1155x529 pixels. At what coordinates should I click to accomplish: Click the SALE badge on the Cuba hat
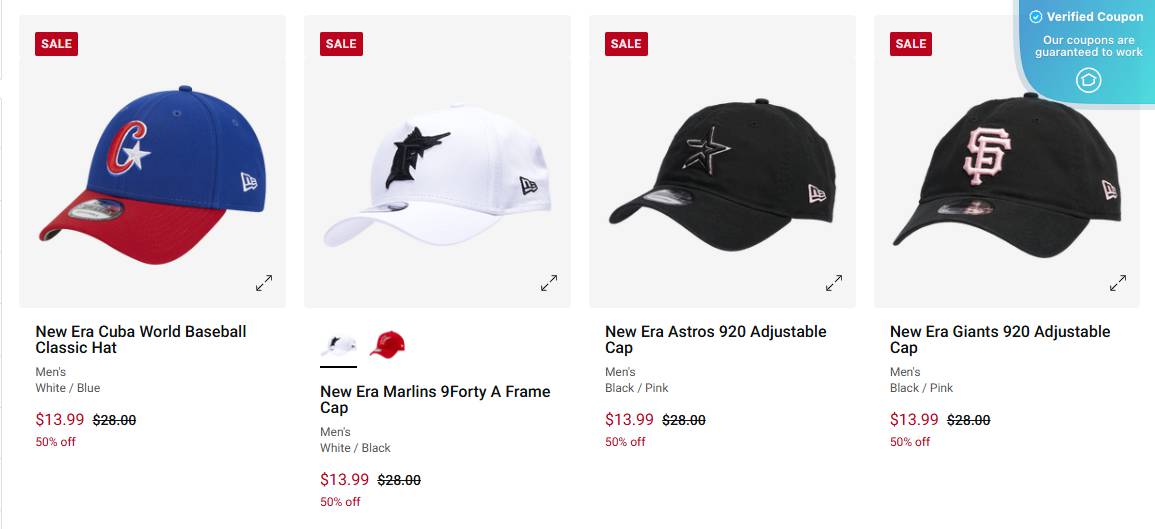(56, 43)
